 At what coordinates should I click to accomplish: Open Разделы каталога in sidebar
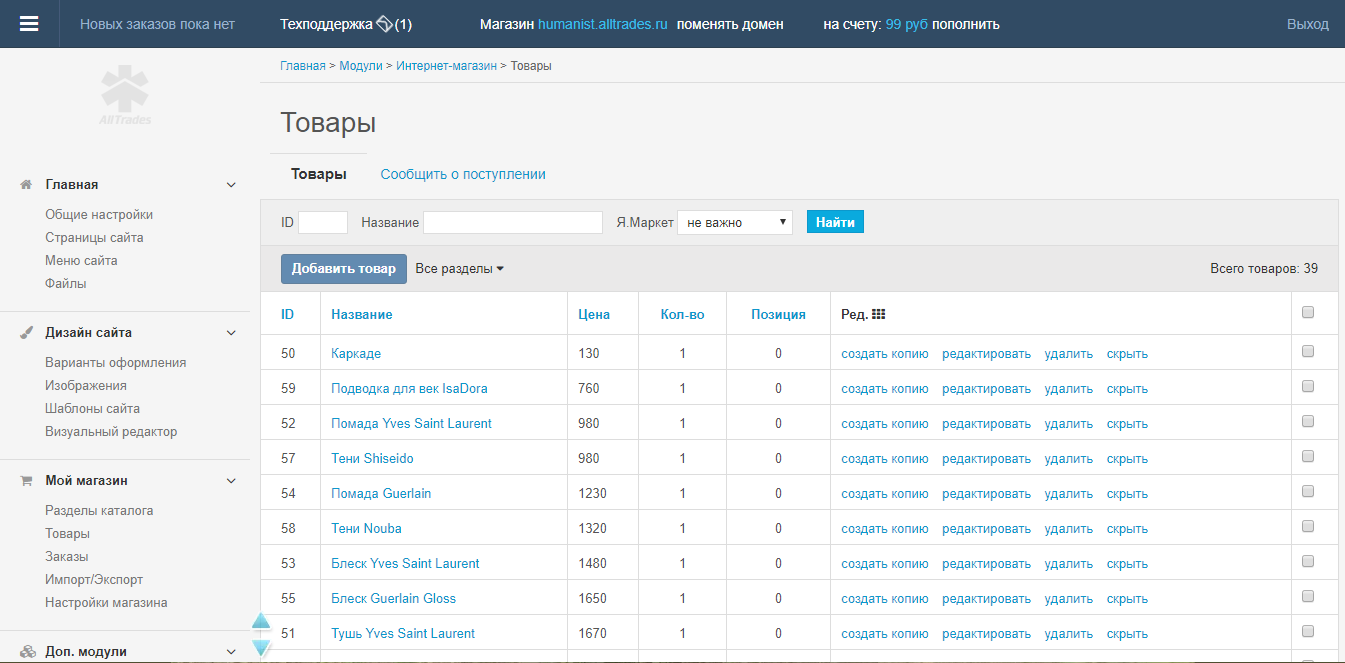click(x=99, y=510)
